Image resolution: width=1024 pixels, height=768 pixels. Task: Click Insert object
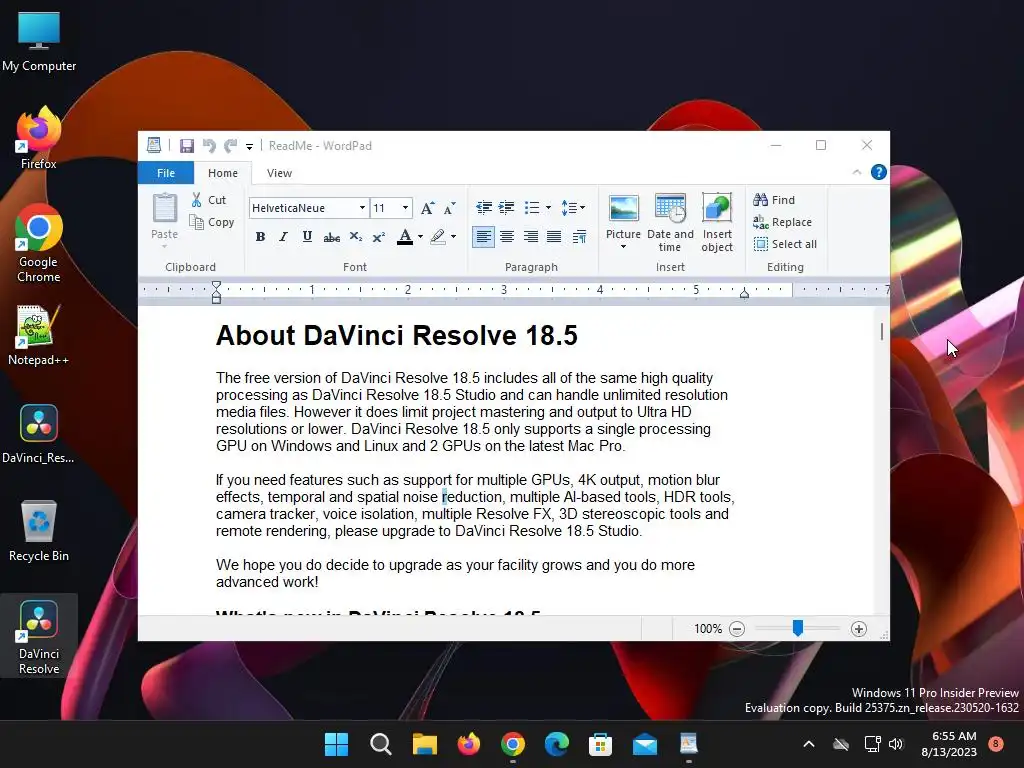tap(717, 223)
